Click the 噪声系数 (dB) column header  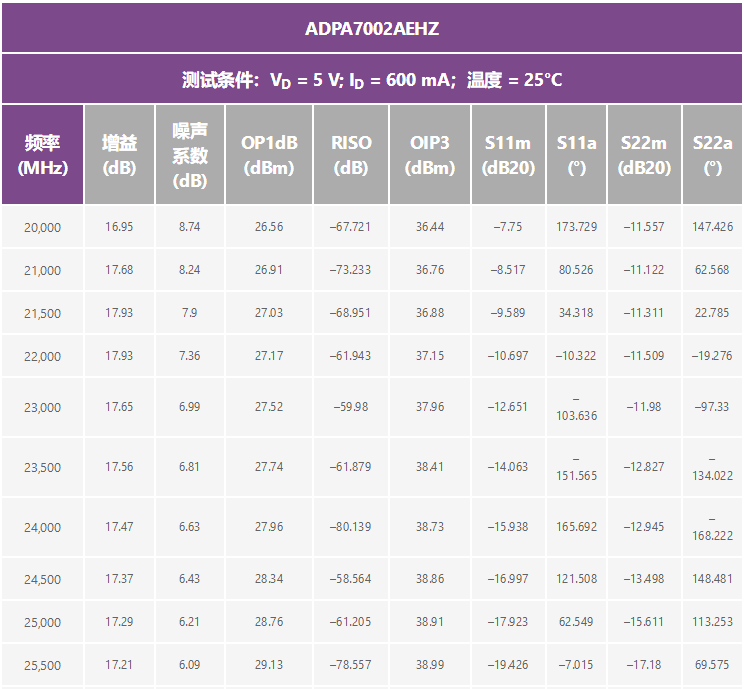[190, 155]
